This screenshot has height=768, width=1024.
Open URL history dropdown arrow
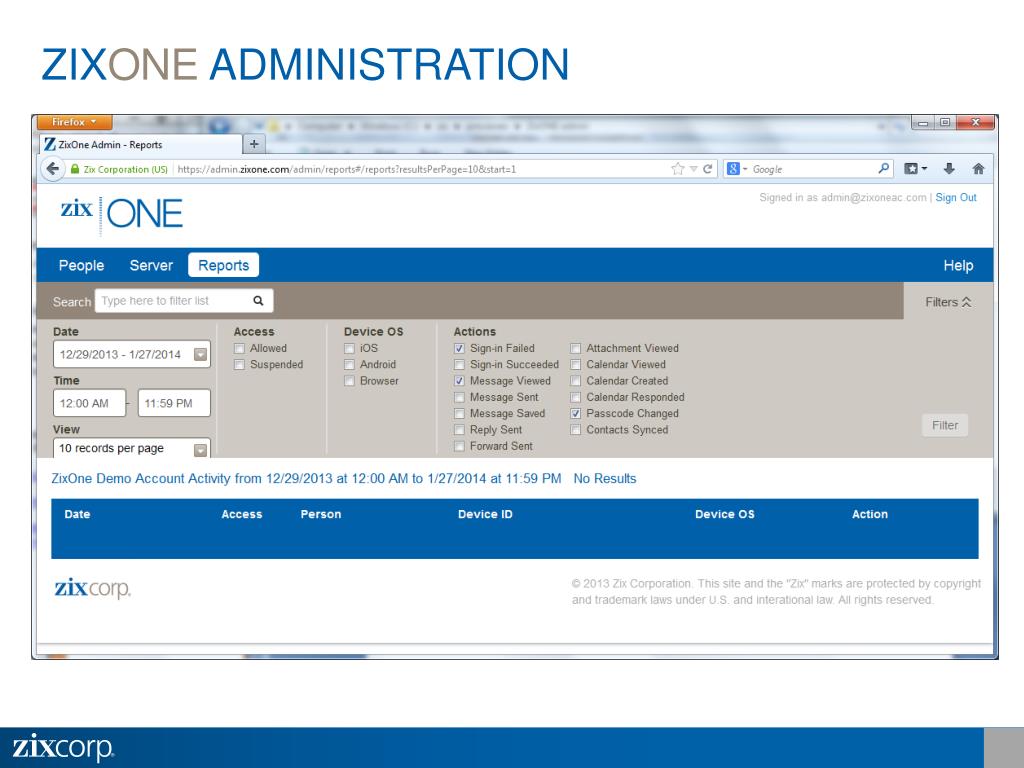pyautogui.click(x=694, y=169)
